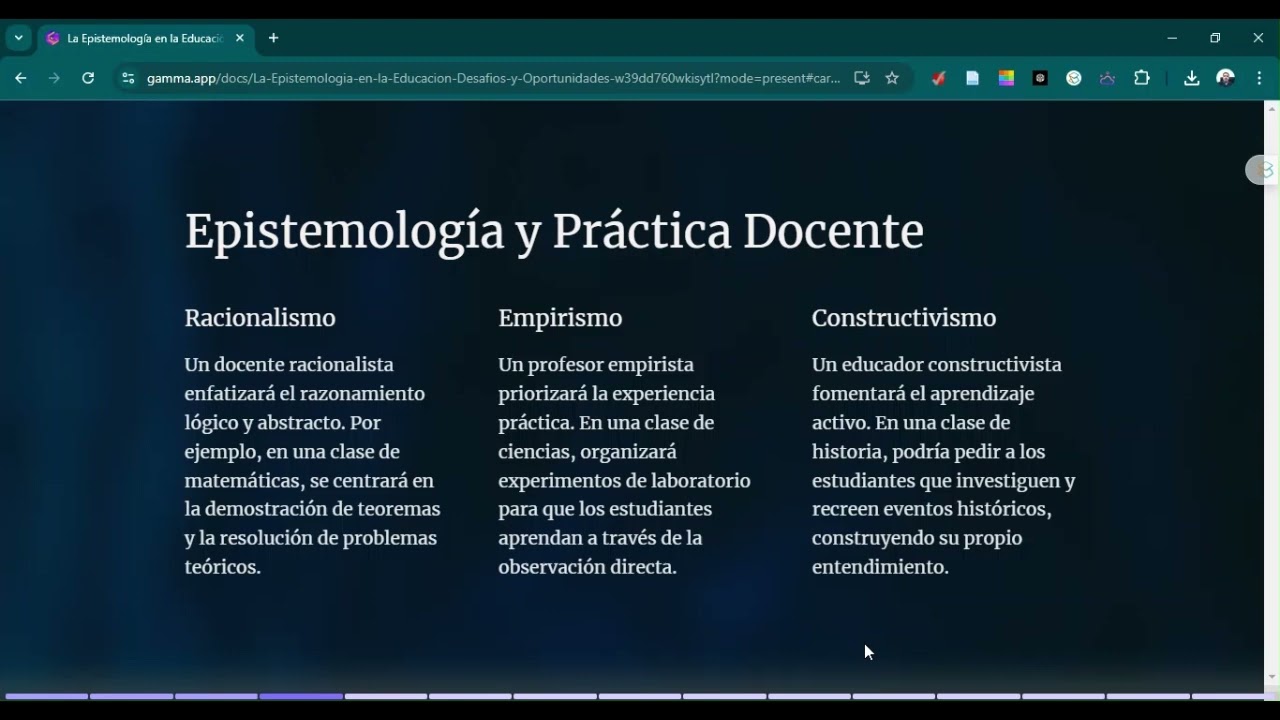Minimize the Chrome window

tap(1172, 38)
